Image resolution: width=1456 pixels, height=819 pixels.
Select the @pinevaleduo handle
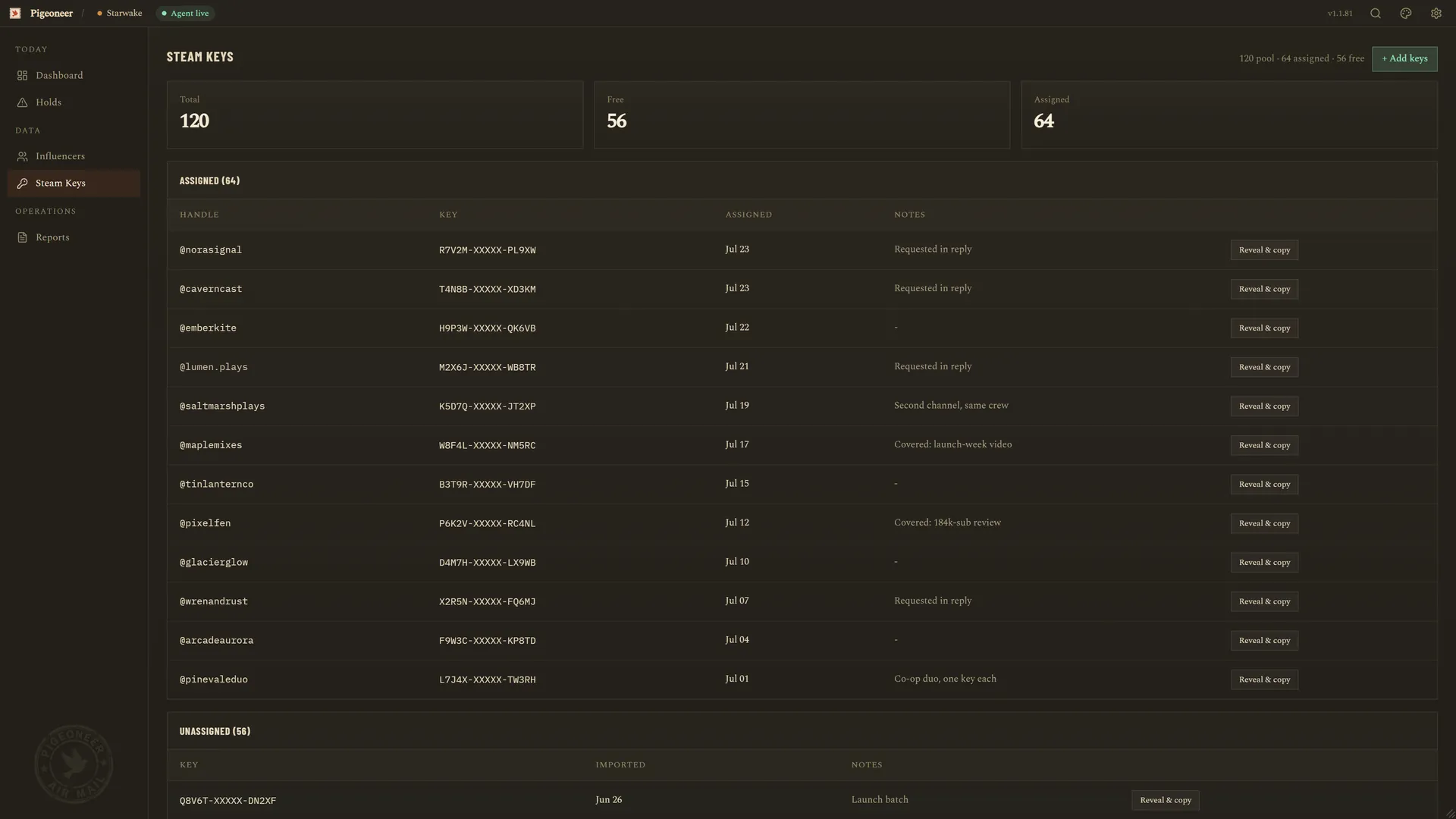point(214,679)
